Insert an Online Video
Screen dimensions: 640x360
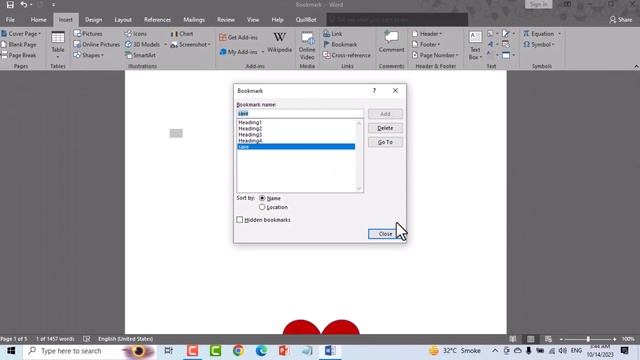point(307,46)
